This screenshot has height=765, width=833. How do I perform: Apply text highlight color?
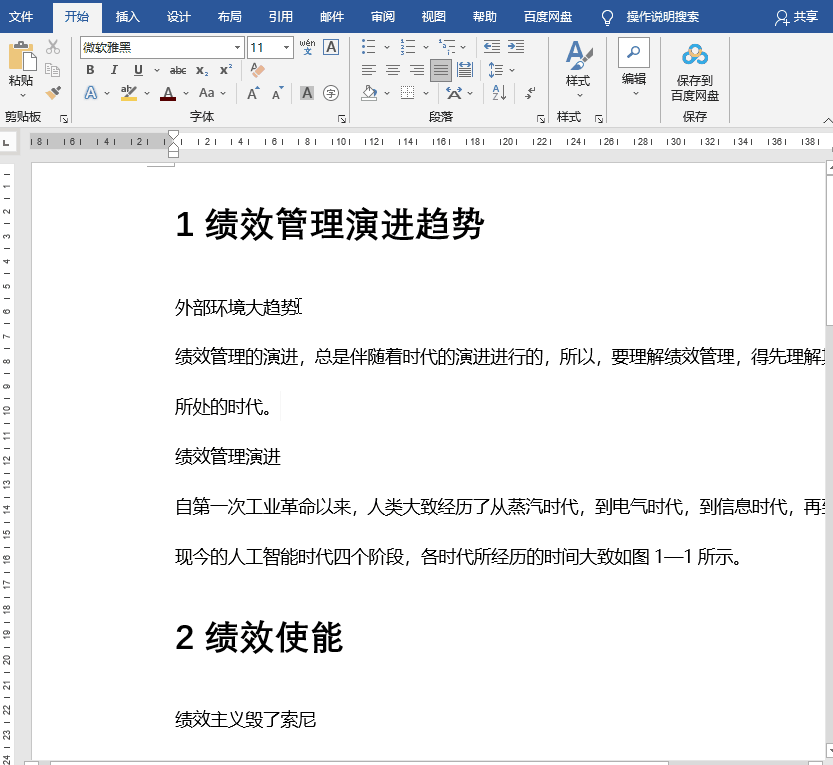click(129, 92)
